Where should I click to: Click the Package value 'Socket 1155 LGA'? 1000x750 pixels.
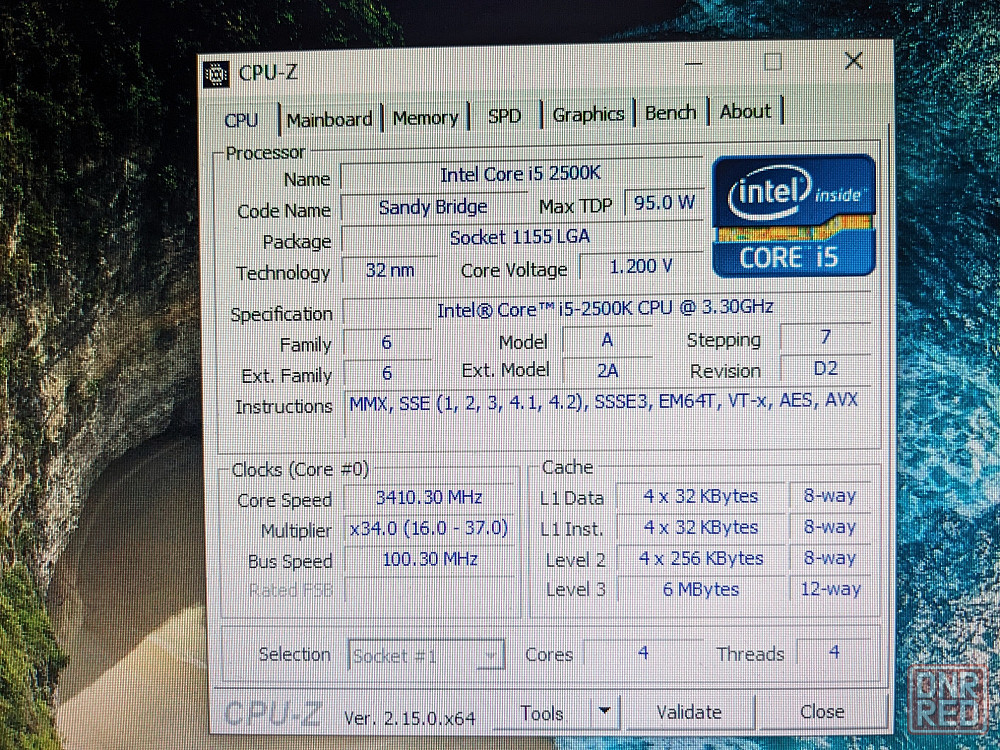click(x=520, y=237)
